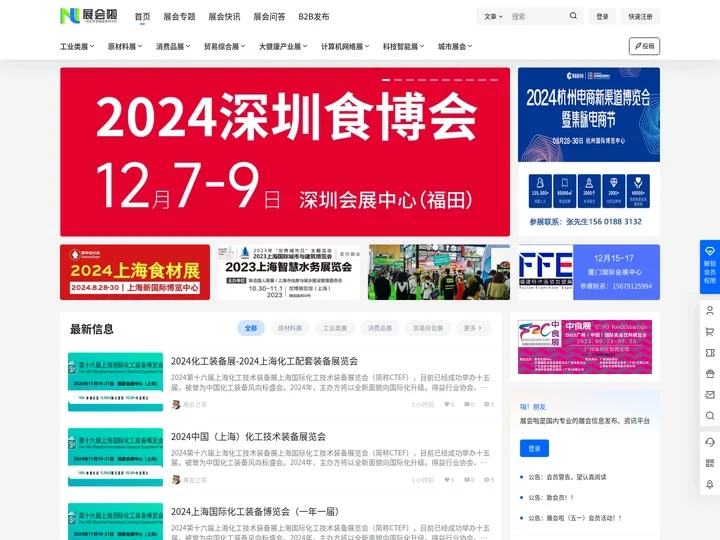Click the shop store icon in right sidebar

[x=710, y=374]
